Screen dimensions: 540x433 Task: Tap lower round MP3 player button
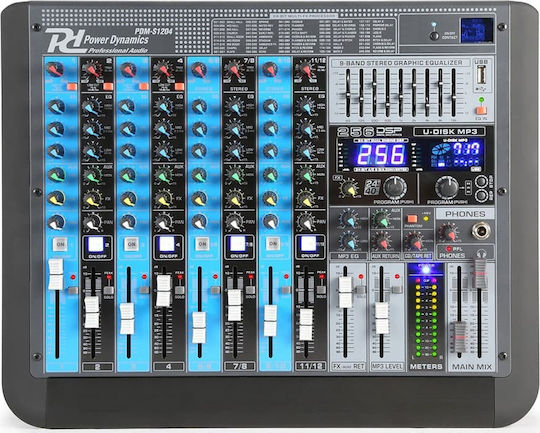(x=481, y=195)
